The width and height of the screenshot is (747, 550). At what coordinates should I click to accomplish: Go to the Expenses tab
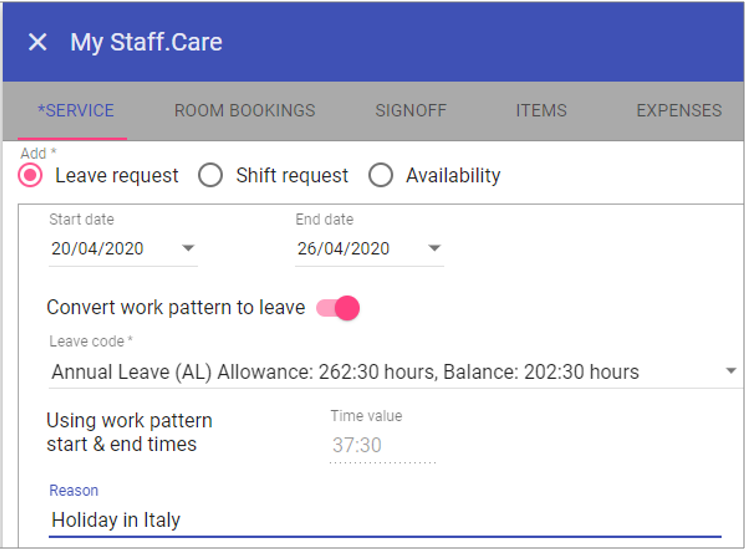(x=678, y=111)
